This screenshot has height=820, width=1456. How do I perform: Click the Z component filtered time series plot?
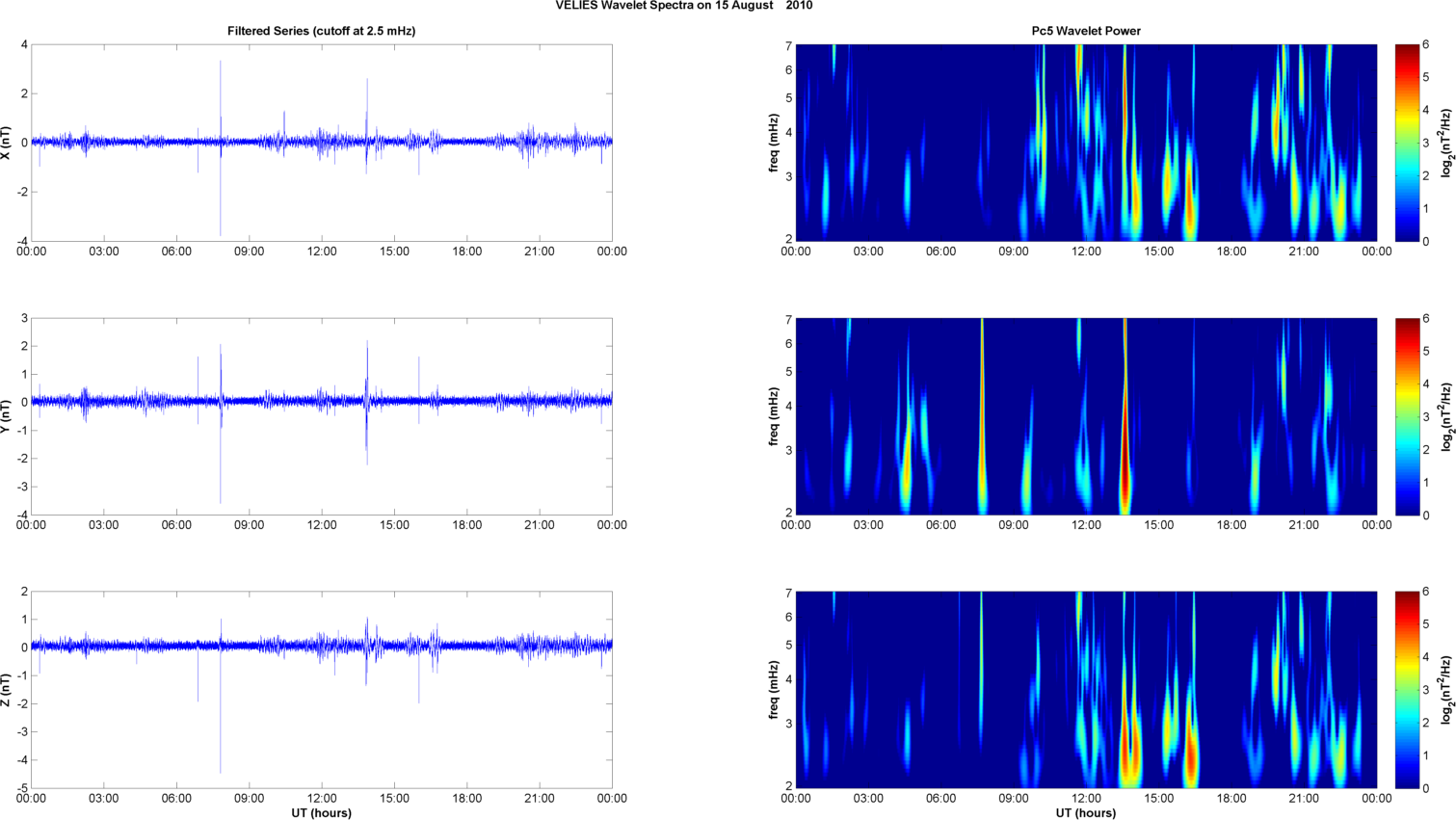pos(322,690)
